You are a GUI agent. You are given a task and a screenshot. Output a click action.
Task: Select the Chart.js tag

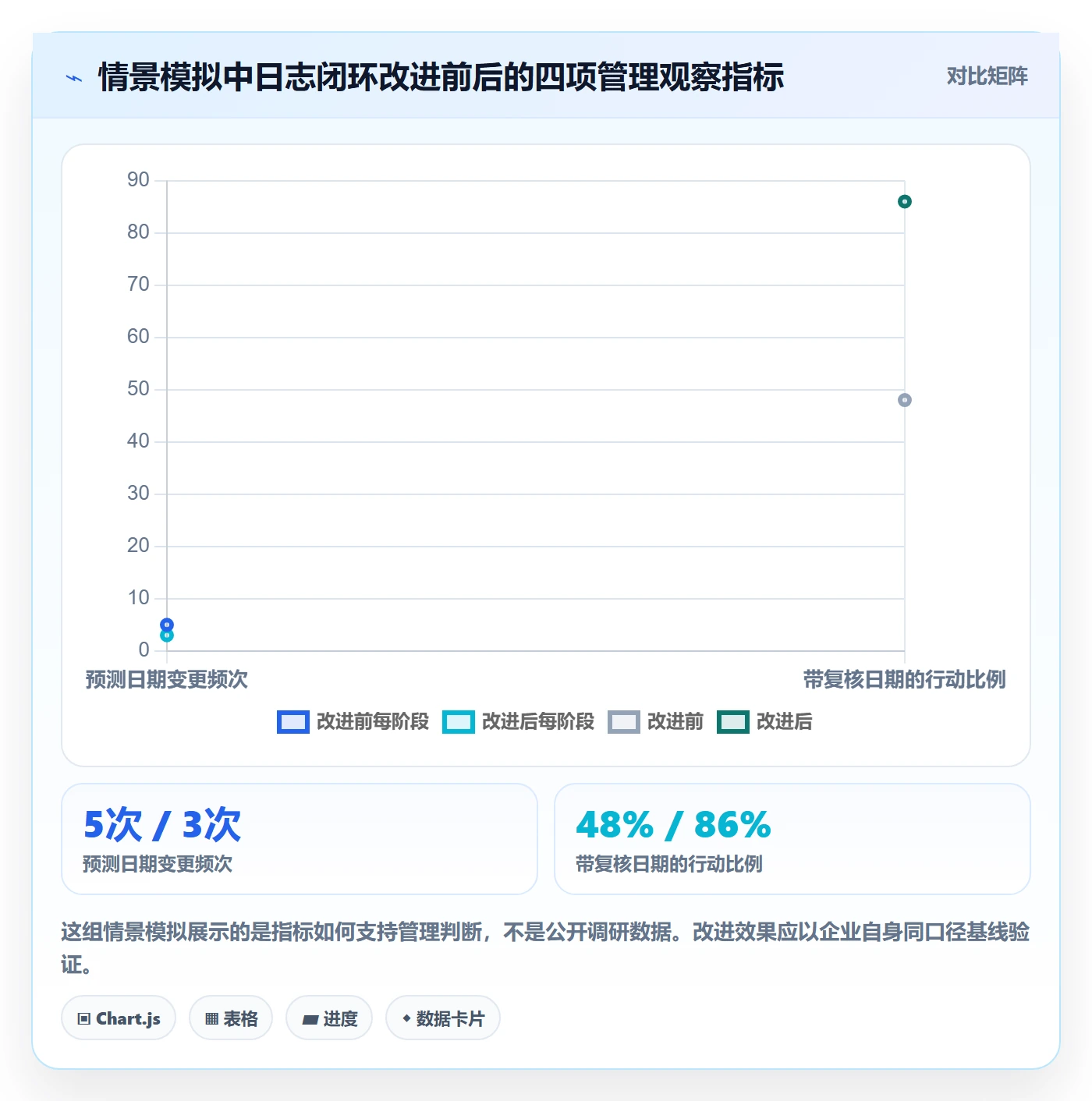click(119, 1018)
